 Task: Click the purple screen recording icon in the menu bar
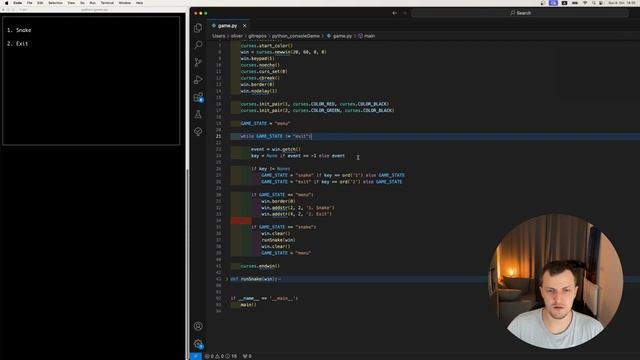[x=553, y=3]
